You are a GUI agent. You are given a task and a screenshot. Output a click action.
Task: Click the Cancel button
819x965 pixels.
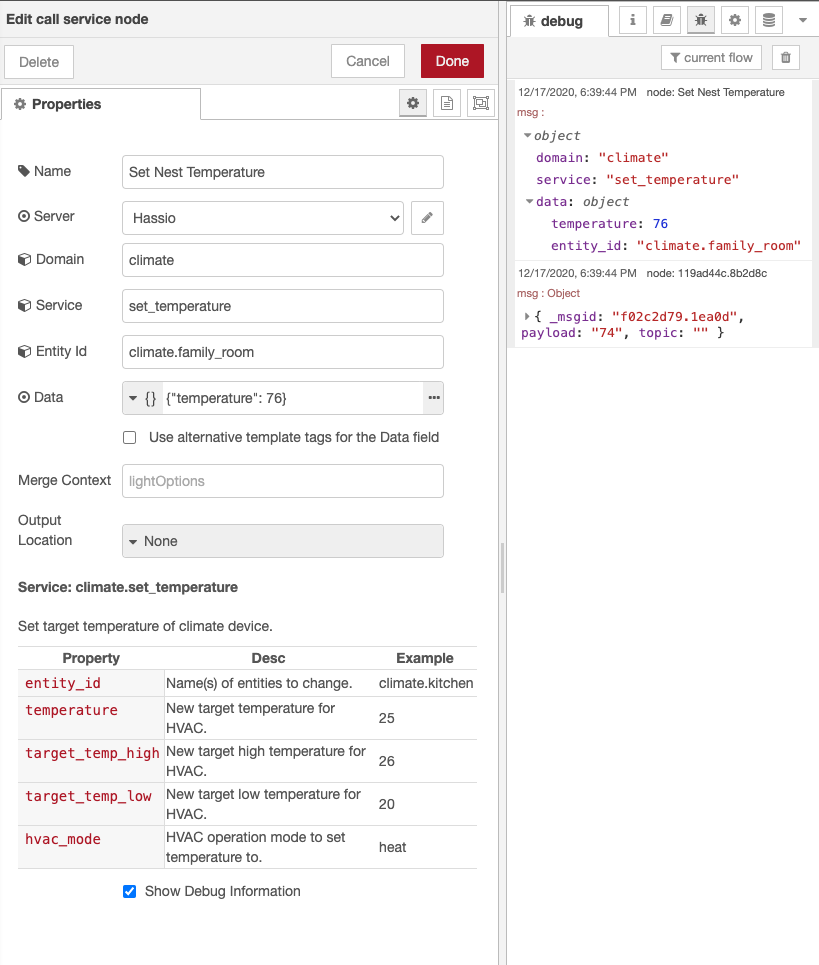point(367,61)
